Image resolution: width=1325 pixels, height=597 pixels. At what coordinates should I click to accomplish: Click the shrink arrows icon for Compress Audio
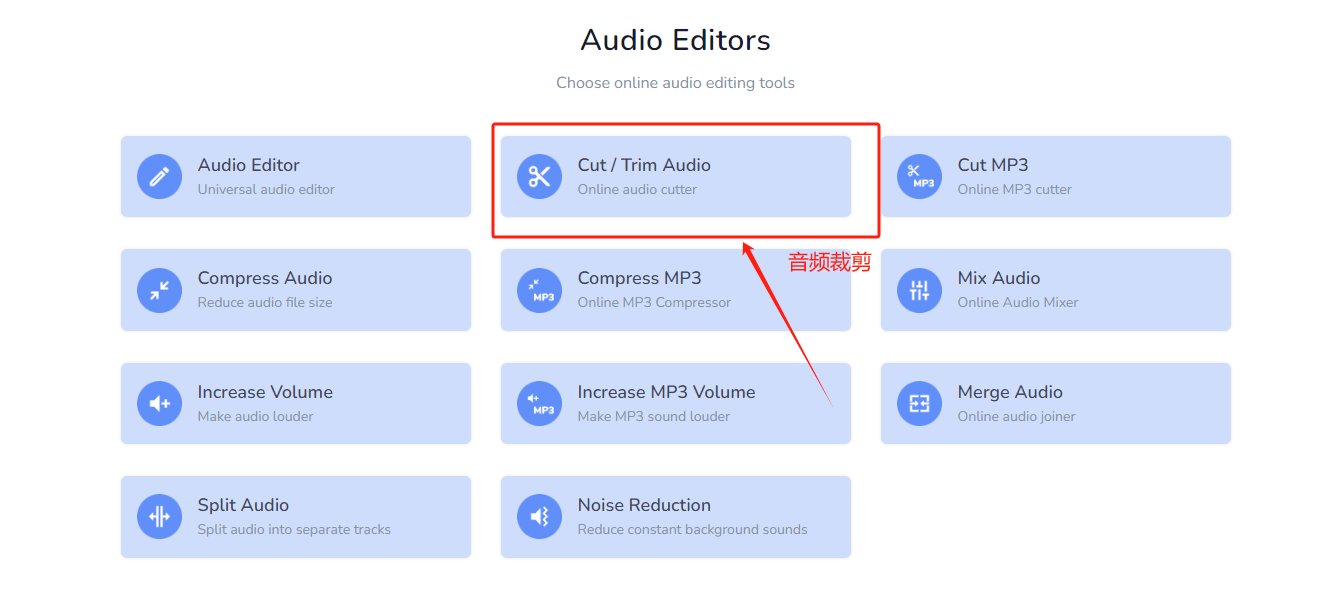pyautogui.click(x=159, y=290)
